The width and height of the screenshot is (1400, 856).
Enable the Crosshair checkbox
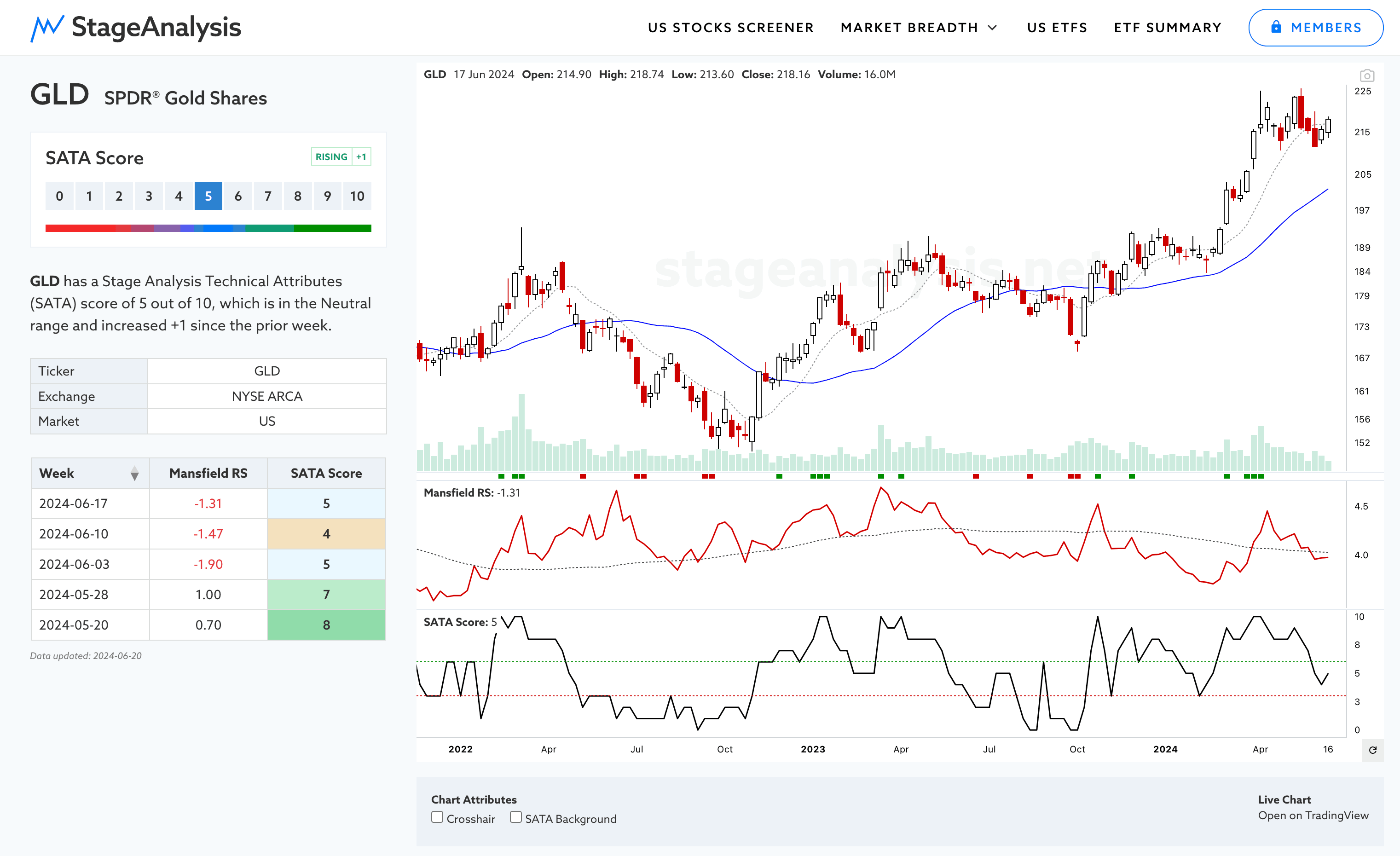point(437,817)
